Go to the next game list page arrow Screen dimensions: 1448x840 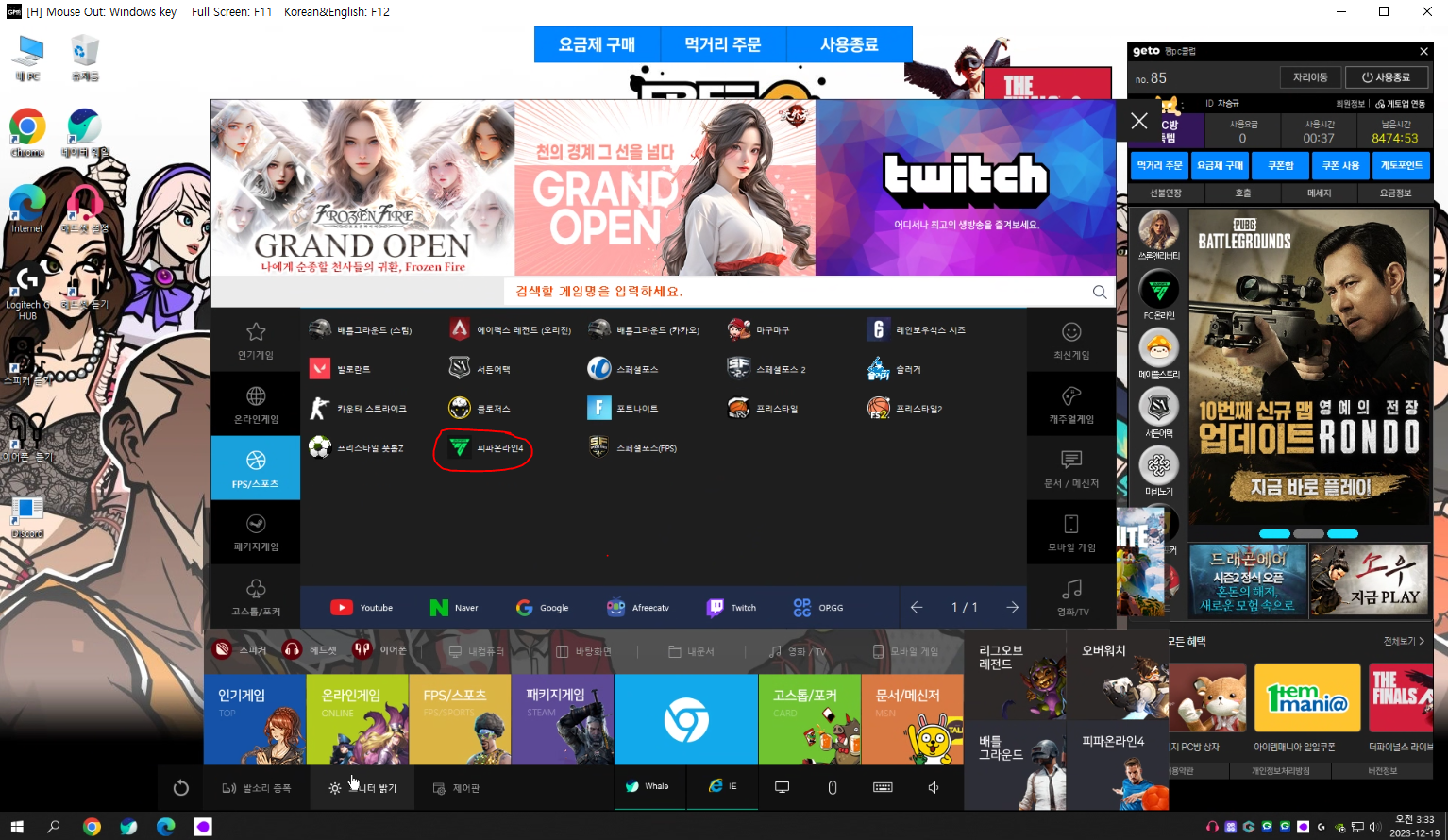tap(1012, 607)
